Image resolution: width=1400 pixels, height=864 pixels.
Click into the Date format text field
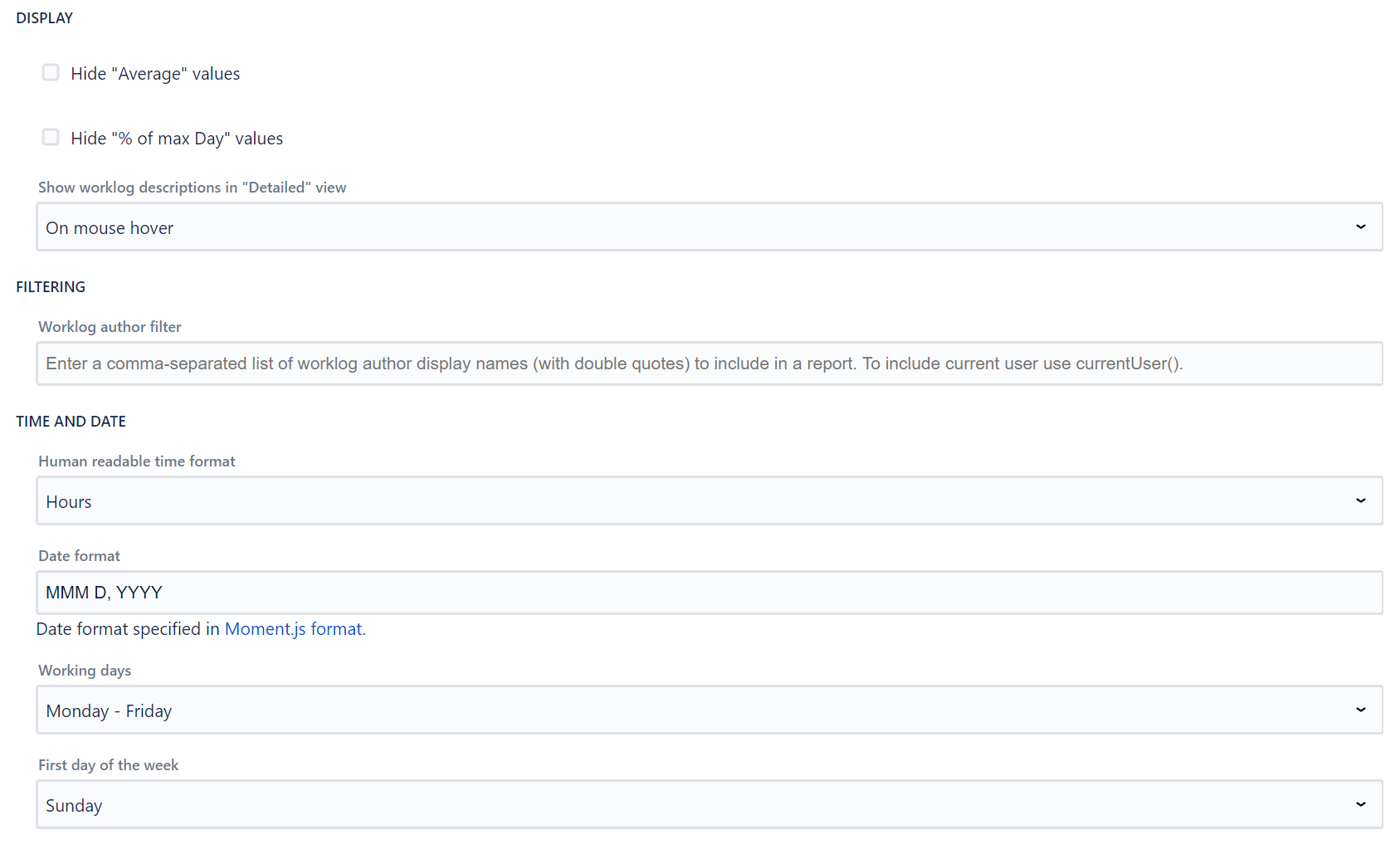point(709,593)
